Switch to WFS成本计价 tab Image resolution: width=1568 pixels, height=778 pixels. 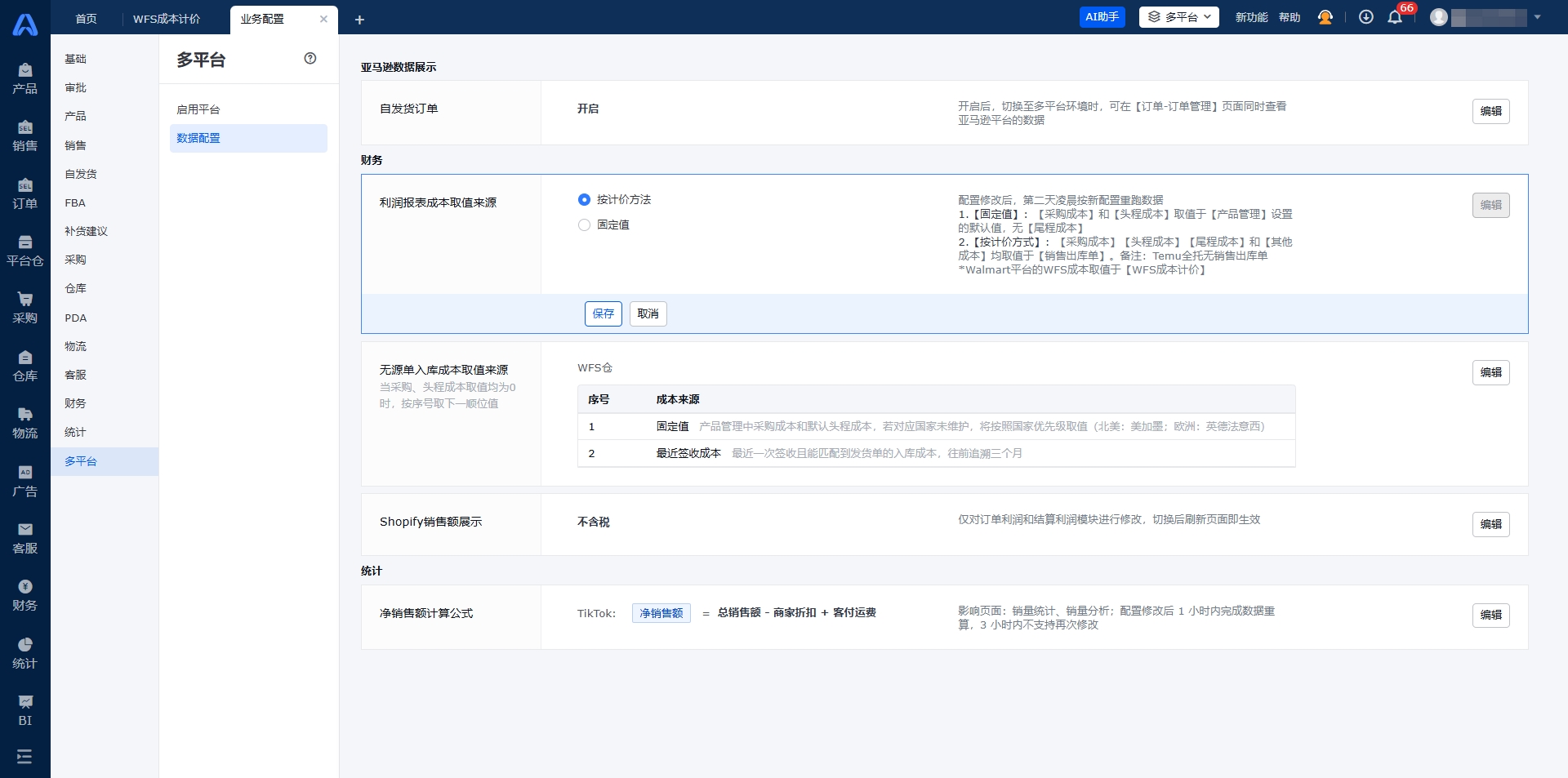(167, 19)
